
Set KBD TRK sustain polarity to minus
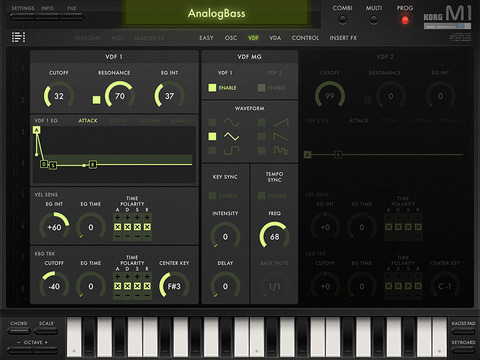137,295
